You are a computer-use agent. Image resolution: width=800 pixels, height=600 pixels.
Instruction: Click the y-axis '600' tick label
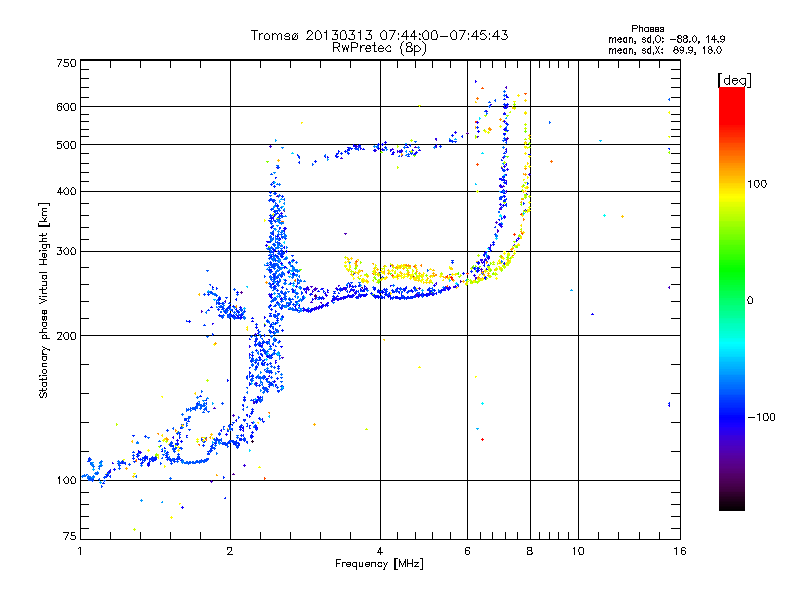pyautogui.click(x=67, y=107)
